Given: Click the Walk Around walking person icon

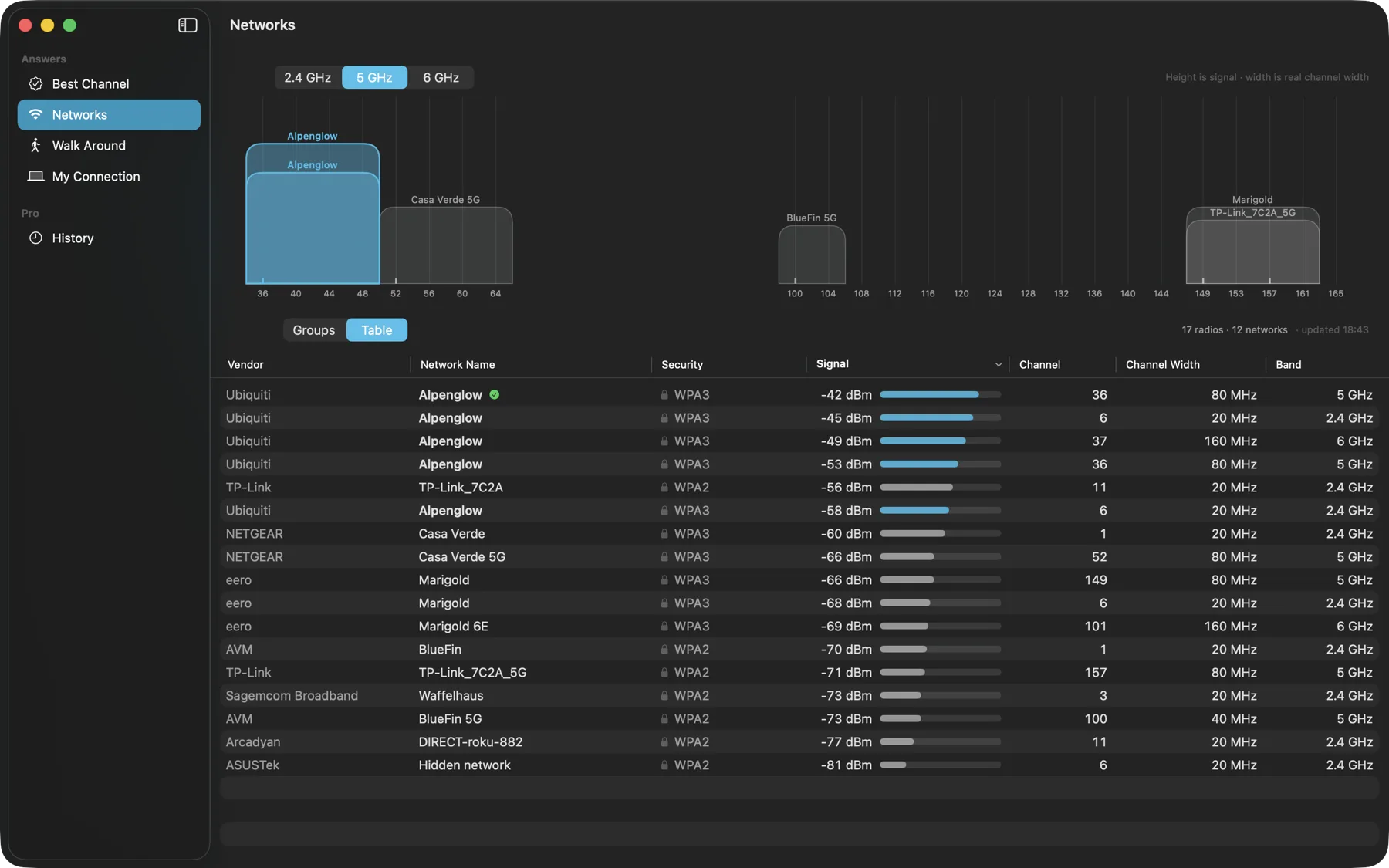Looking at the screenshot, I should (35, 145).
